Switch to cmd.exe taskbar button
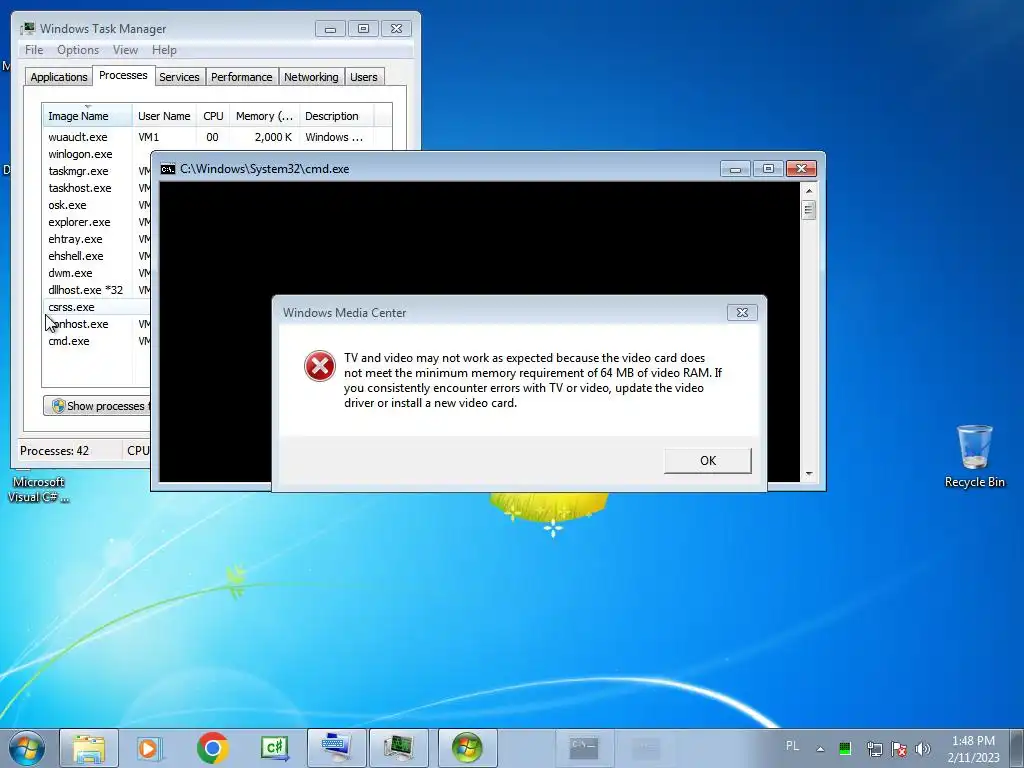Image resolution: width=1024 pixels, height=768 pixels. (584, 748)
